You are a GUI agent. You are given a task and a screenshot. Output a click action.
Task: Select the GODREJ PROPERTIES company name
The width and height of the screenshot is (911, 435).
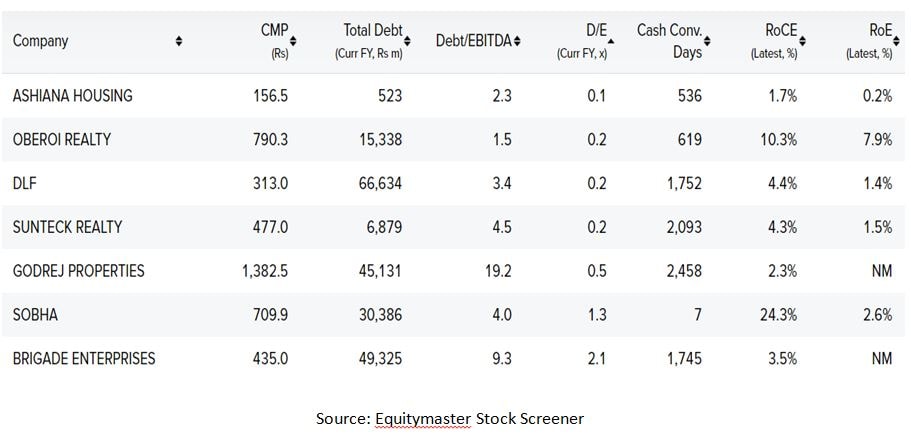78,271
